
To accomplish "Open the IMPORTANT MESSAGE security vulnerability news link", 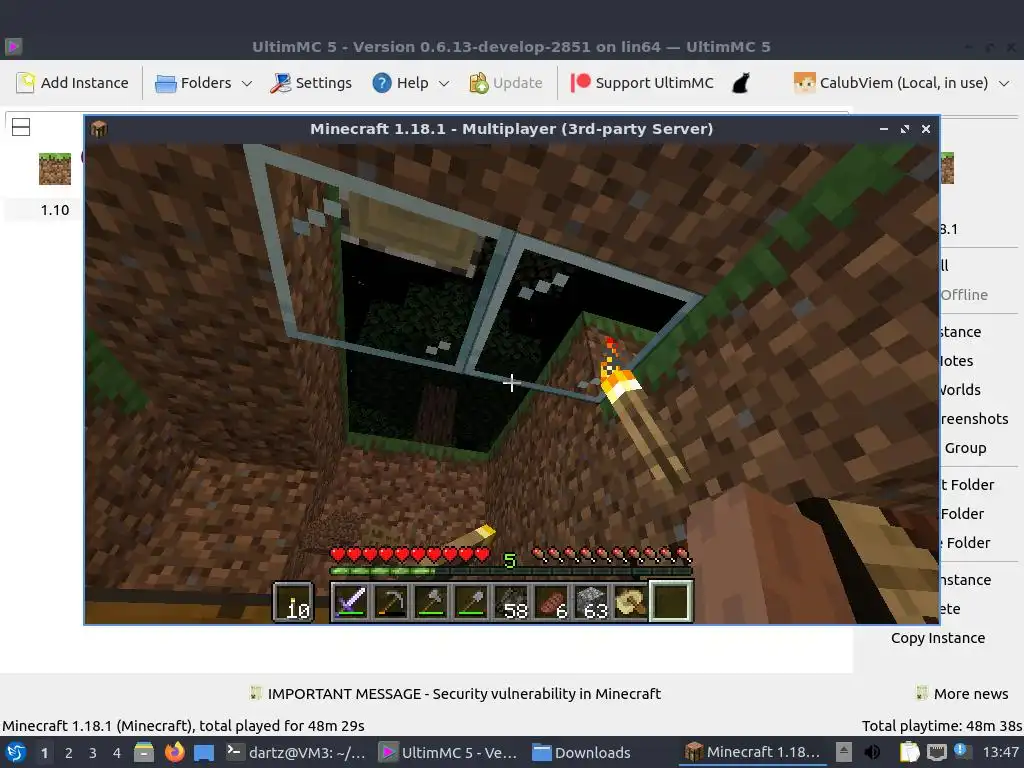I will tap(455, 694).
